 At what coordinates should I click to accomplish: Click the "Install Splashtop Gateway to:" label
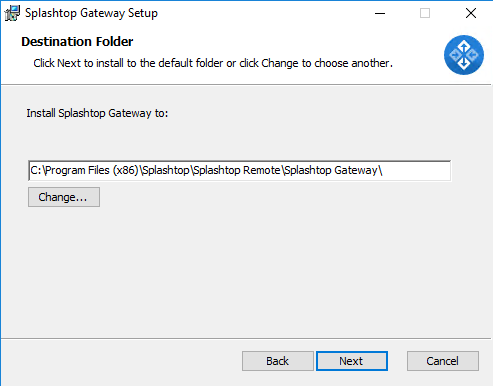(97, 113)
